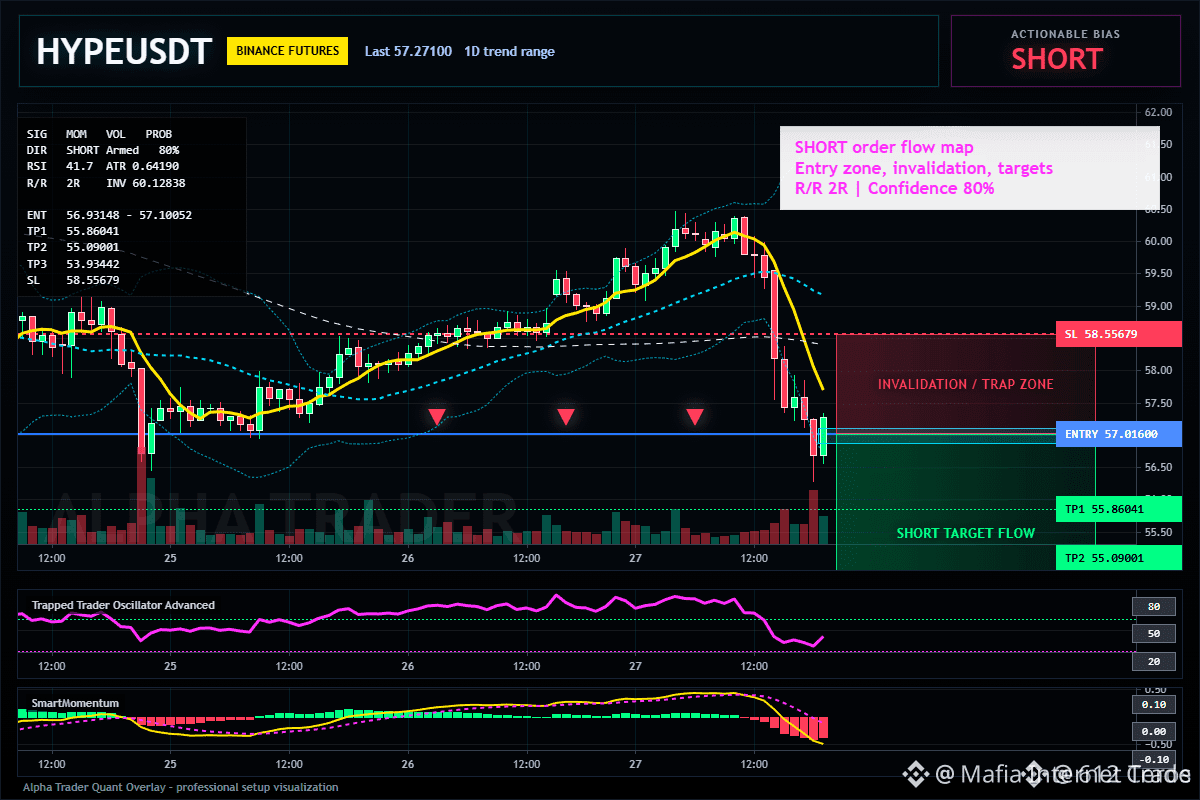This screenshot has height=800, width=1200.
Task: Click the SL 58.55679 price tag
Action: [x=1118, y=334]
